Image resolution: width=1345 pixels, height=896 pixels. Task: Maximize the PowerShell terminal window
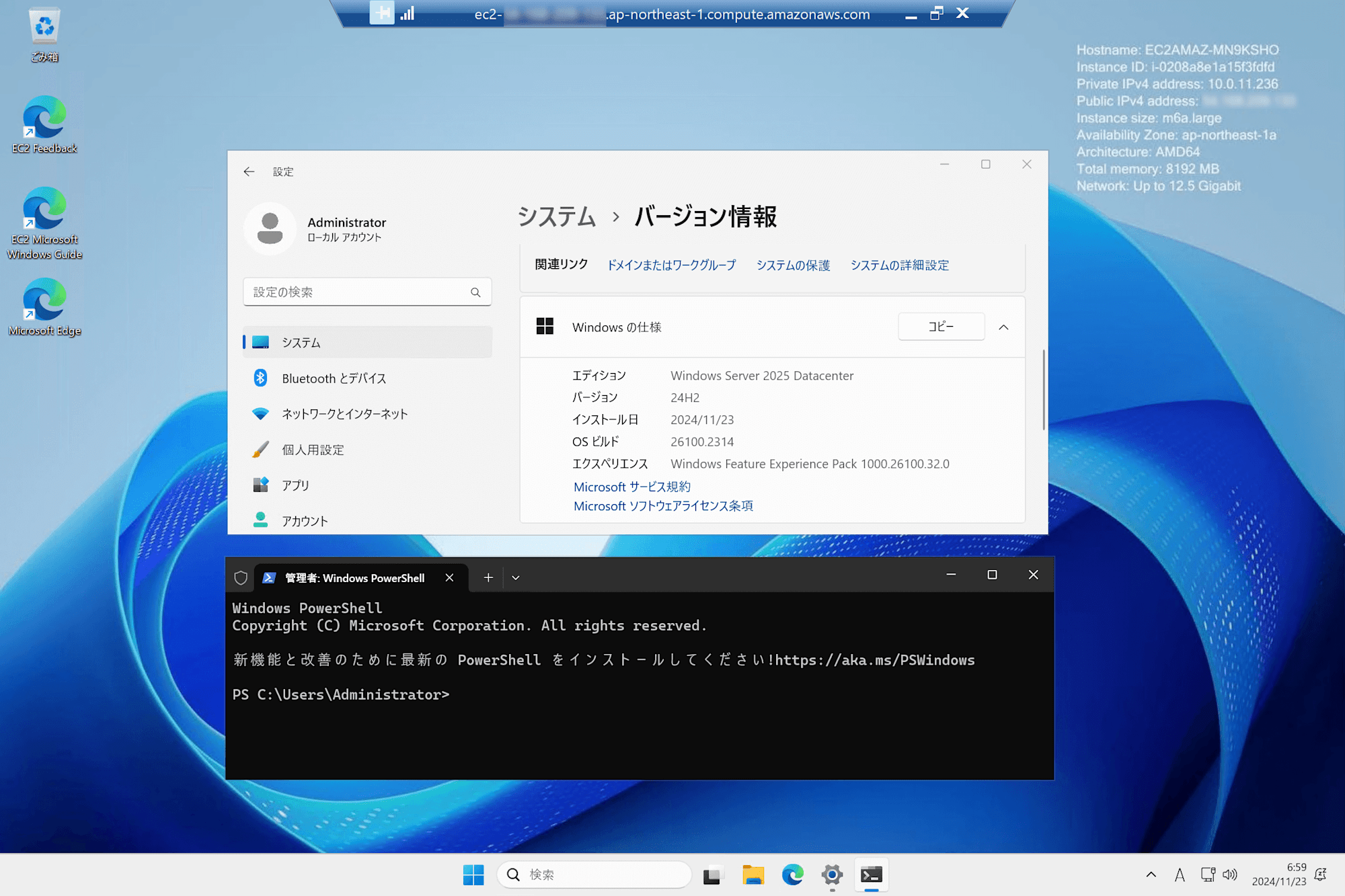click(992, 575)
